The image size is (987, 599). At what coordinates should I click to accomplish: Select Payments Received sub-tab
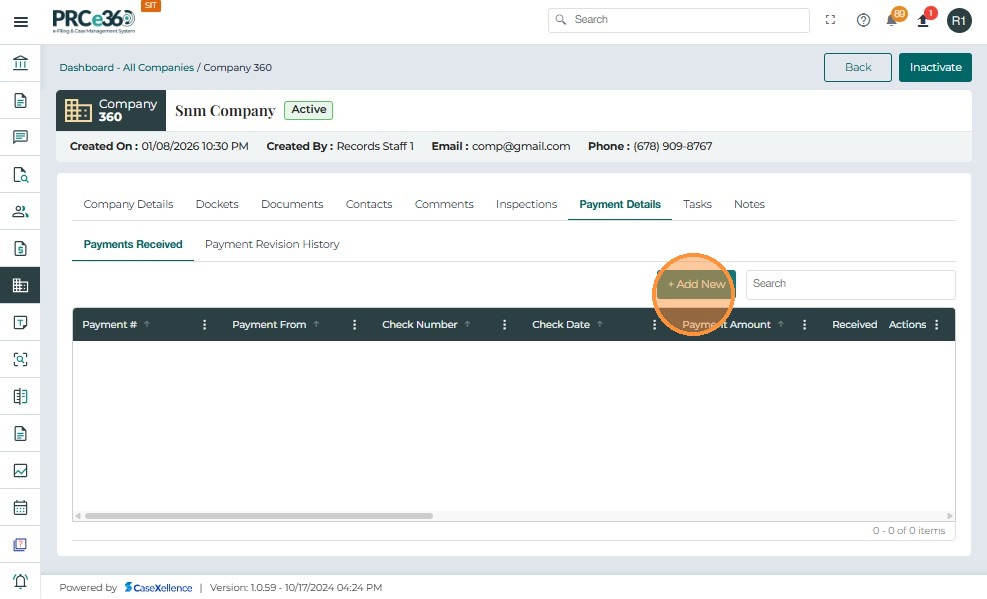133,245
